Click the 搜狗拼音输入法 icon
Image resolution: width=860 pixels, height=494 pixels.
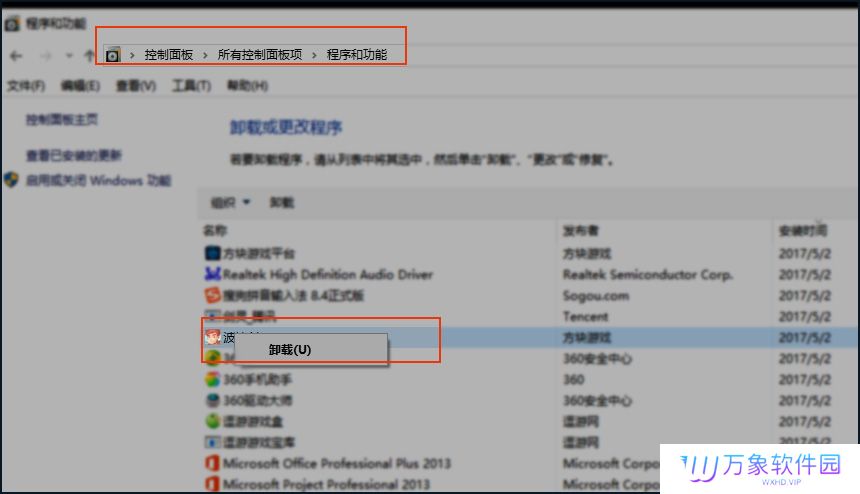tap(213, 295)
